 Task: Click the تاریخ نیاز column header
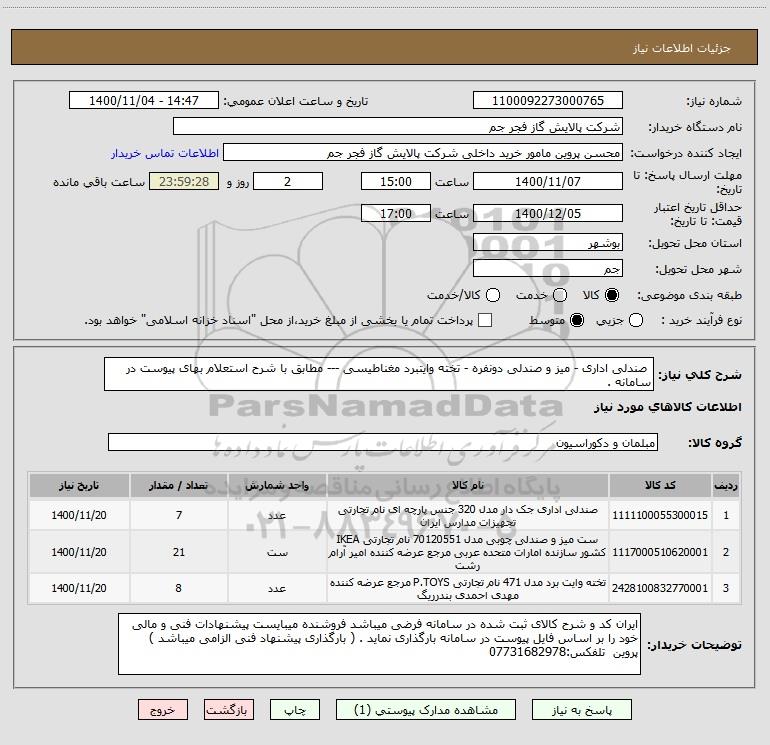[x=79, y=485]
